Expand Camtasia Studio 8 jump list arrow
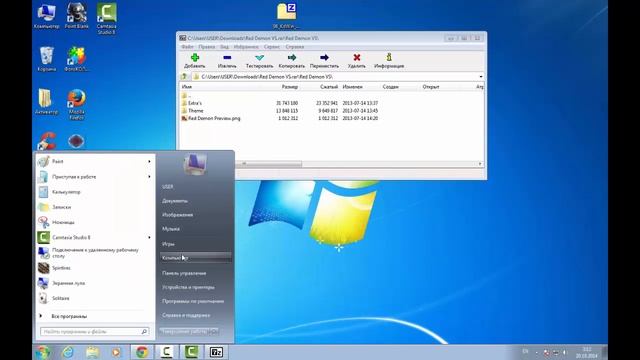 [x=149, y=237]
